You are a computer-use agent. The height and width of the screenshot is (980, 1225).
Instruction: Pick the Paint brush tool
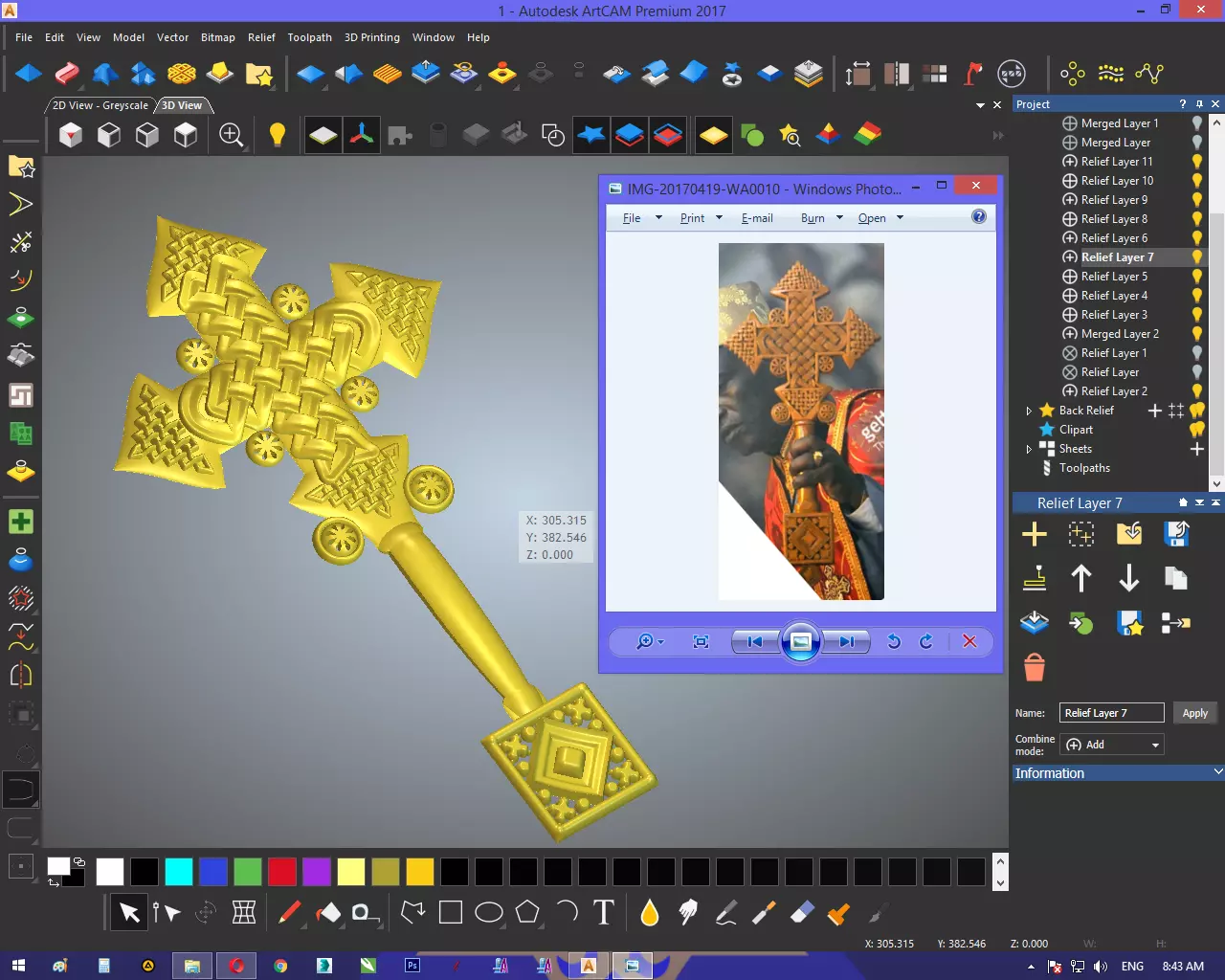(290, 913)
